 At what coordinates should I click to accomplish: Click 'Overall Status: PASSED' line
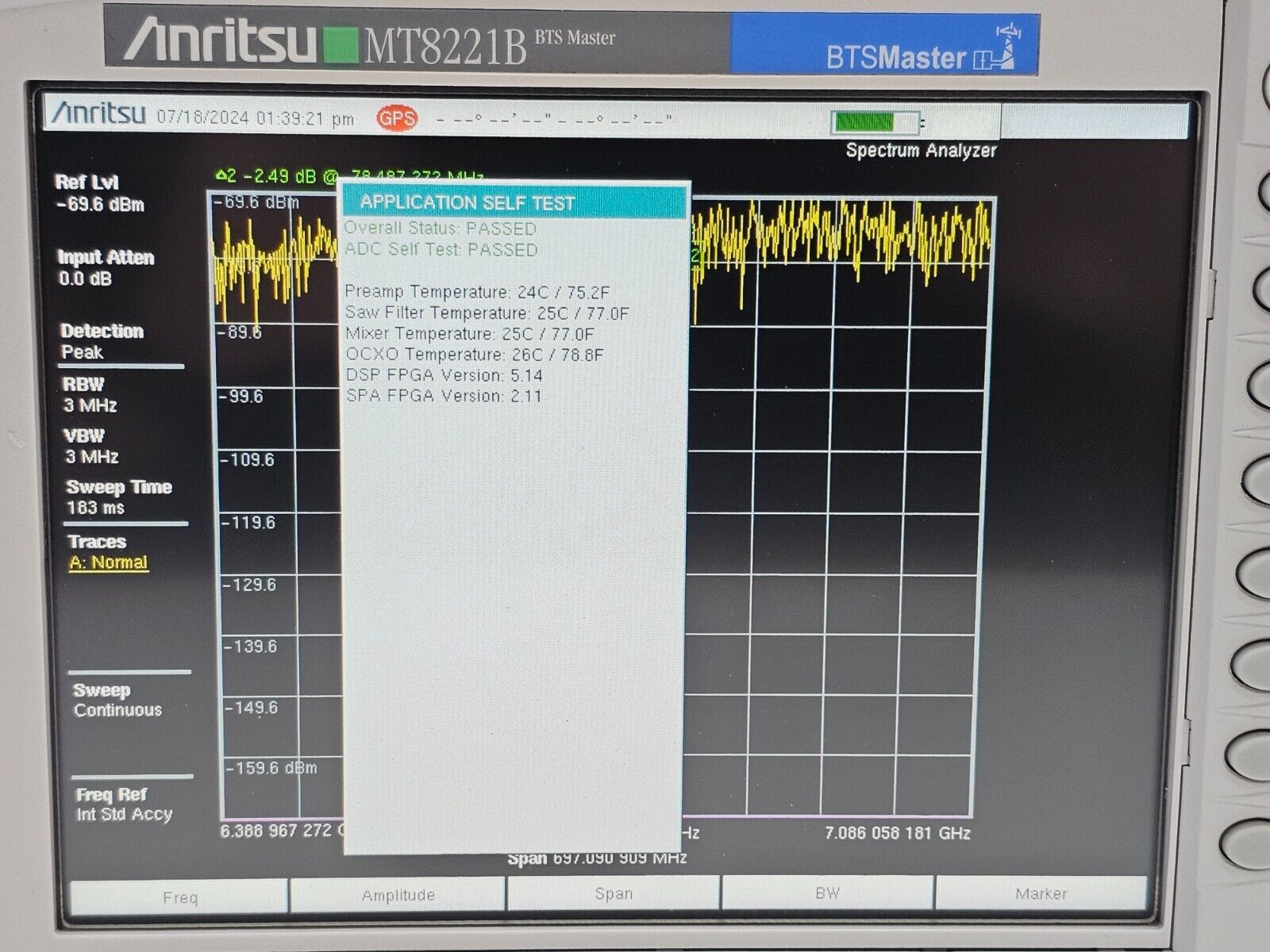pyautogui.click(x=441, y=228)
